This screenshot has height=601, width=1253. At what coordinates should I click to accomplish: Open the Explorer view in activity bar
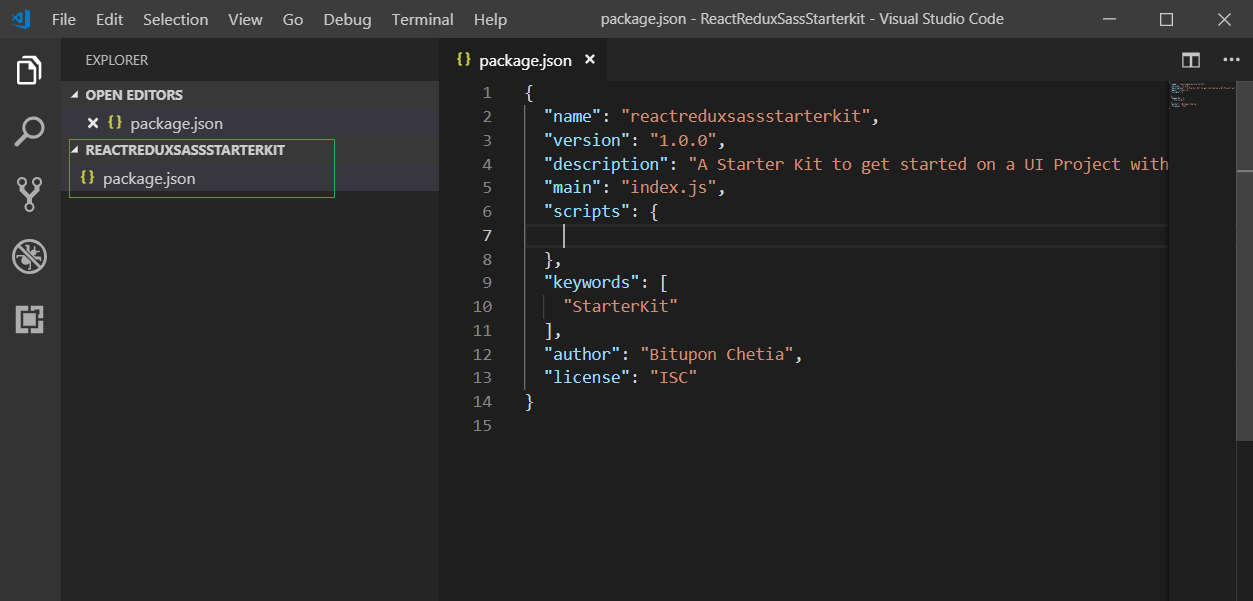[30, 70]
